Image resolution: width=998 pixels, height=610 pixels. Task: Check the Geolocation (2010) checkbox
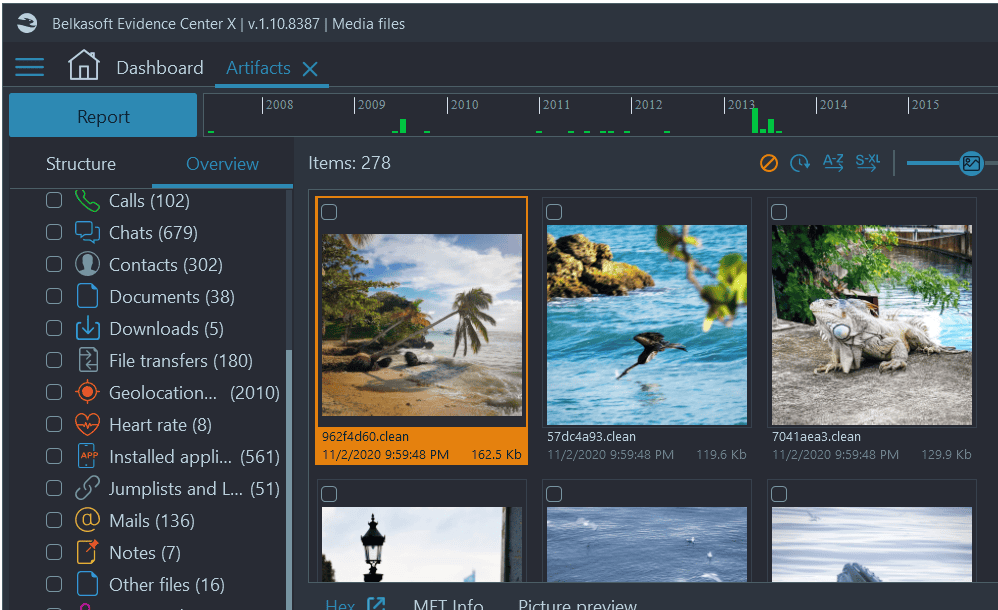coord(54,392)
